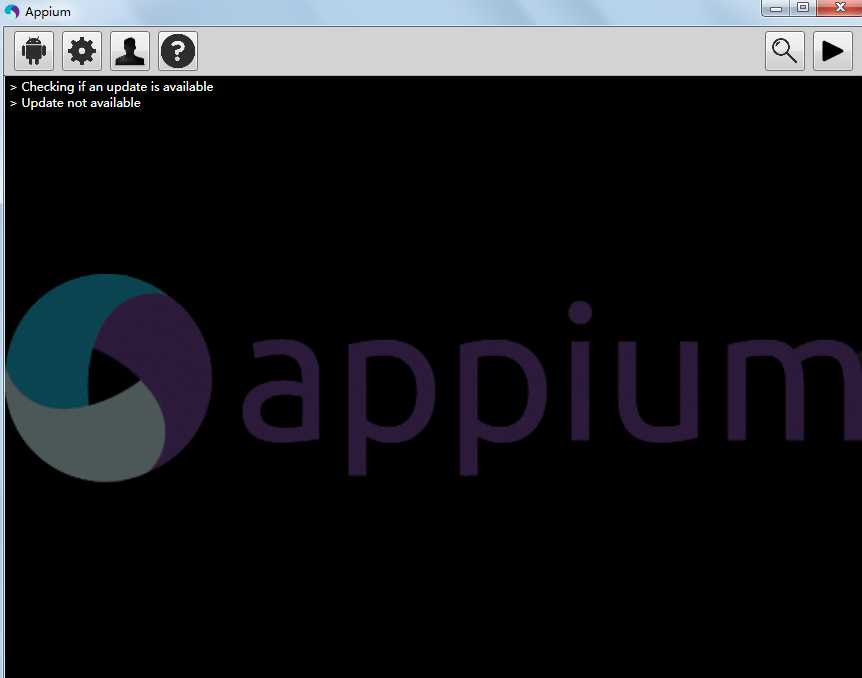Minimize the Appium window
Viewport: 862px width, 678px height.
[776, 8]
